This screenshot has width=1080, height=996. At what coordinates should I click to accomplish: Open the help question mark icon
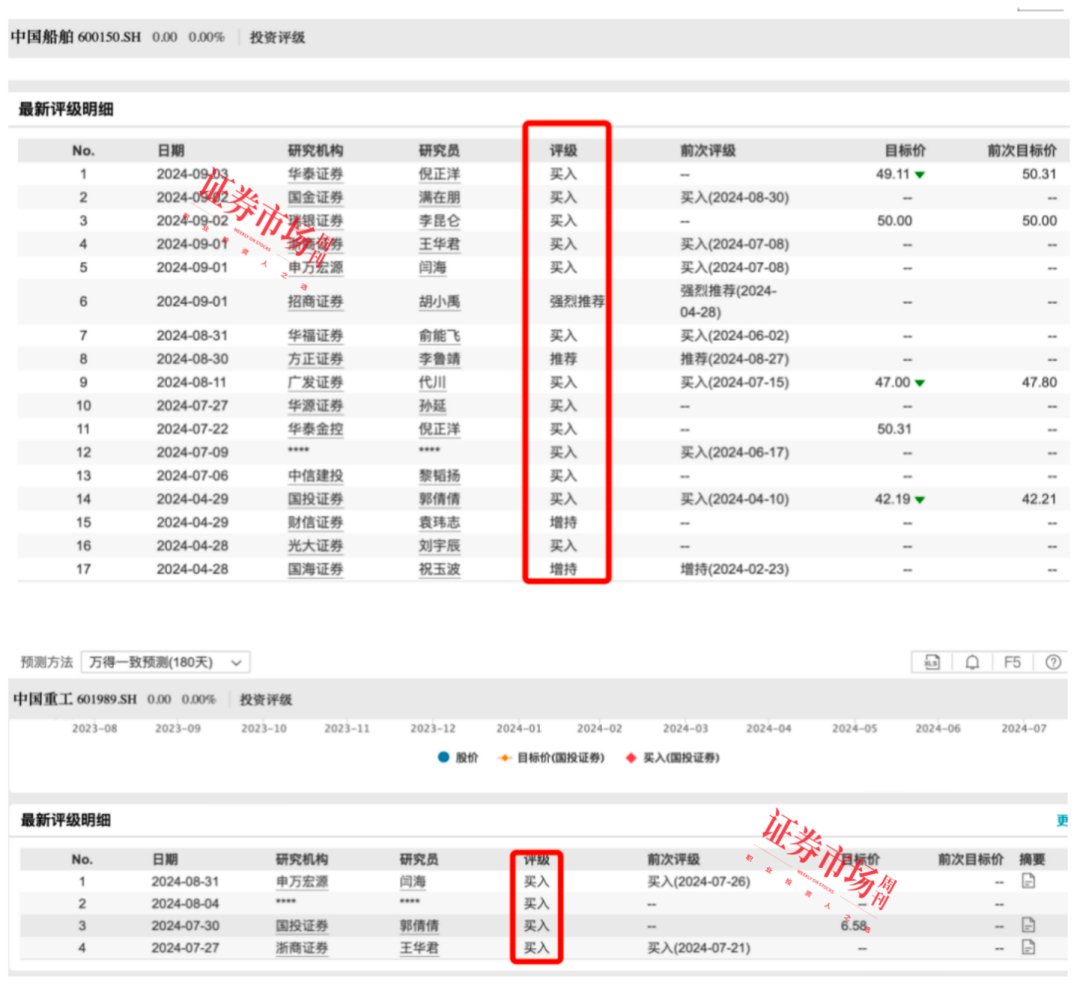pyautogui.click(x=1053, y=663)
